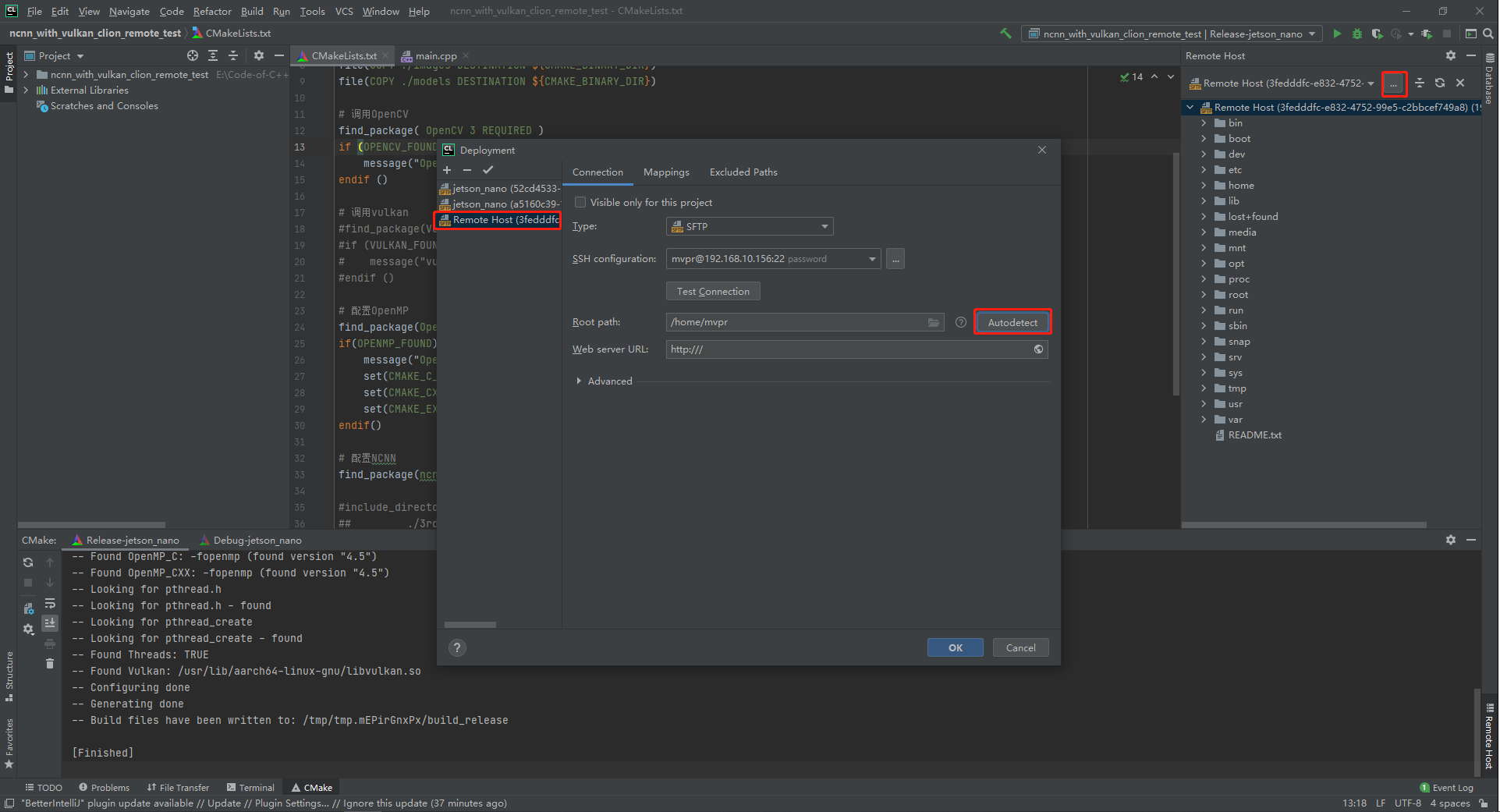Open the Terminal tool window

pos(250,788)
